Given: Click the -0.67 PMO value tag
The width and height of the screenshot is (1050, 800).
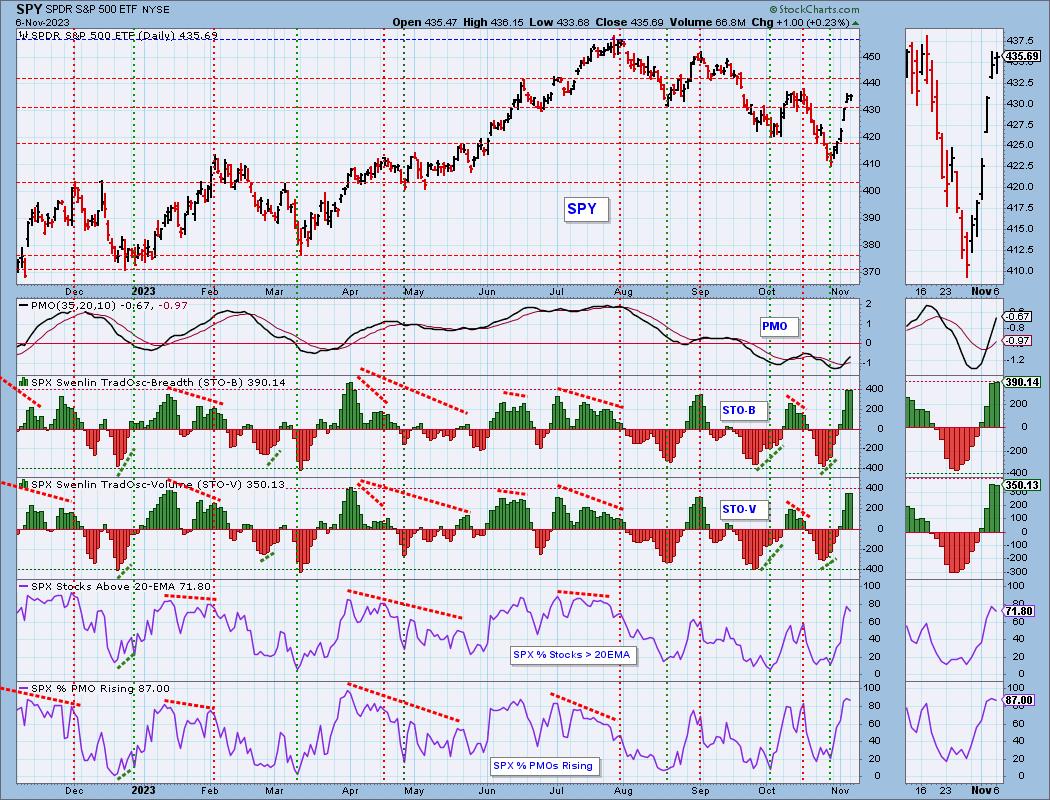Looking at the screenshot, I should (1018, 317).
